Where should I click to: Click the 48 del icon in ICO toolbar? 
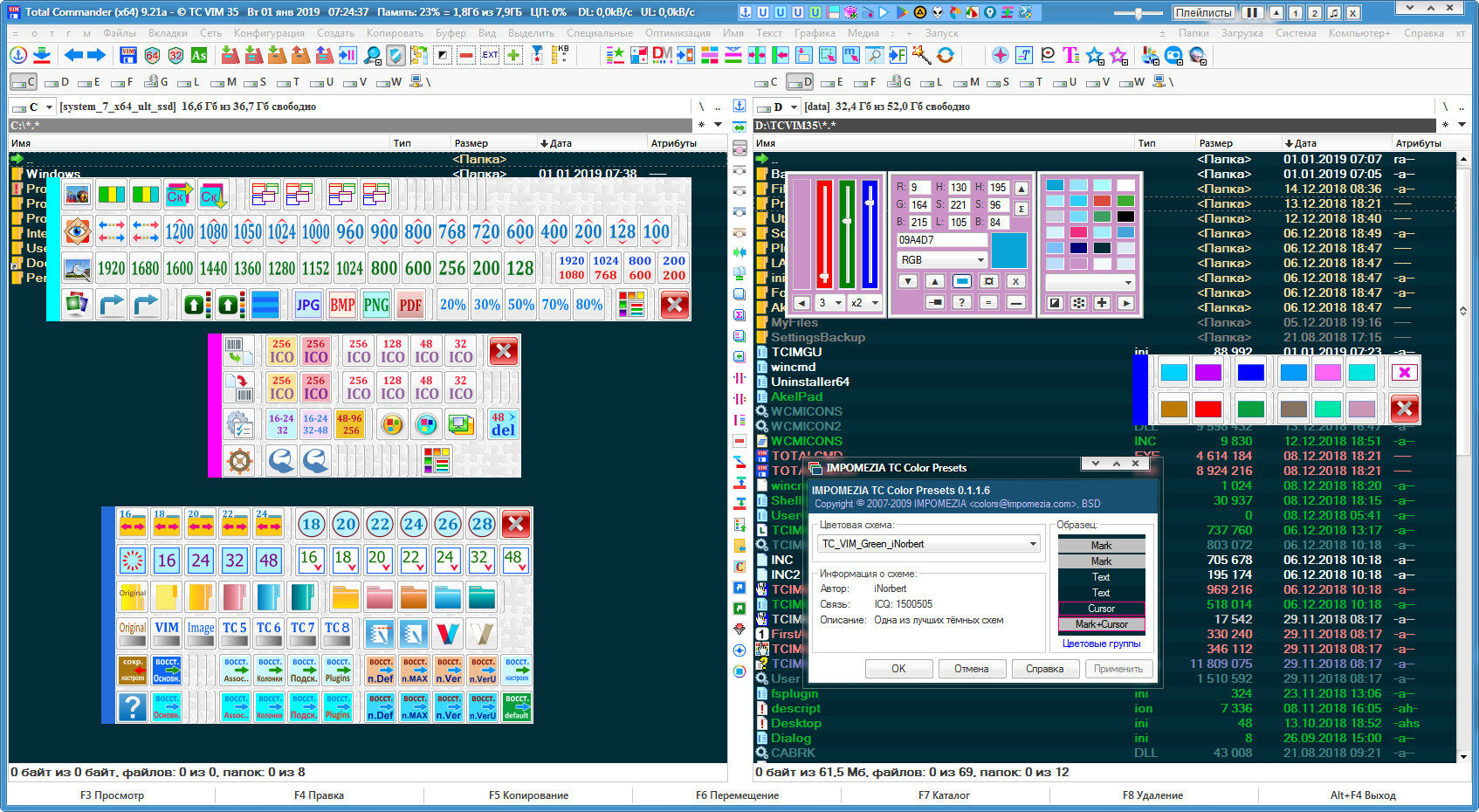[503, 424]
